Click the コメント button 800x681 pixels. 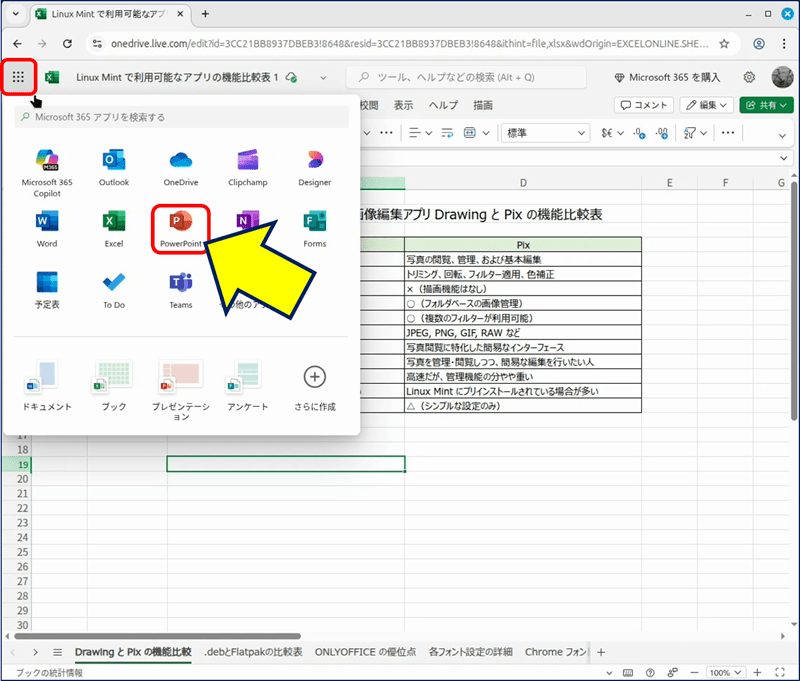pyautogui.click(x=644, y=105)
